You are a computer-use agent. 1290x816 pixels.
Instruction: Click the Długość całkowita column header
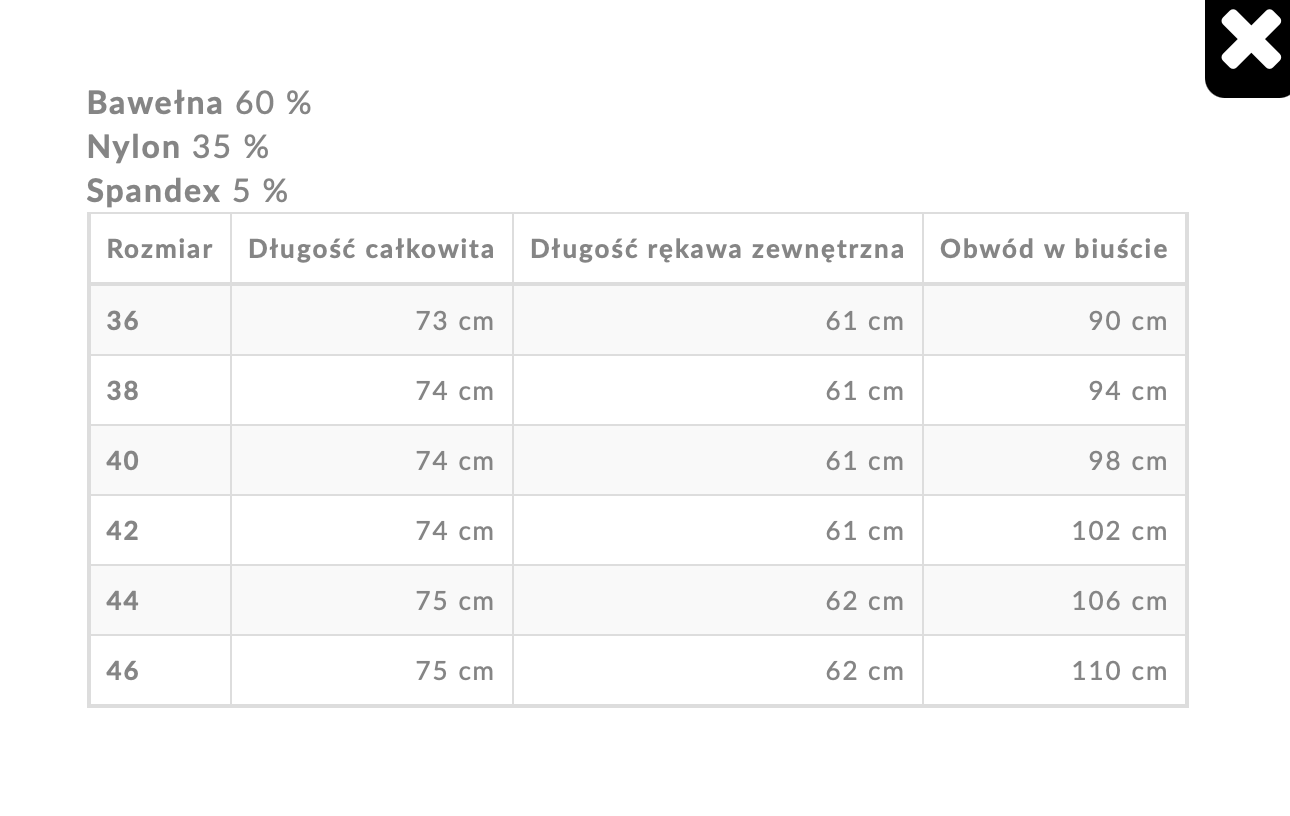(371, 249)
